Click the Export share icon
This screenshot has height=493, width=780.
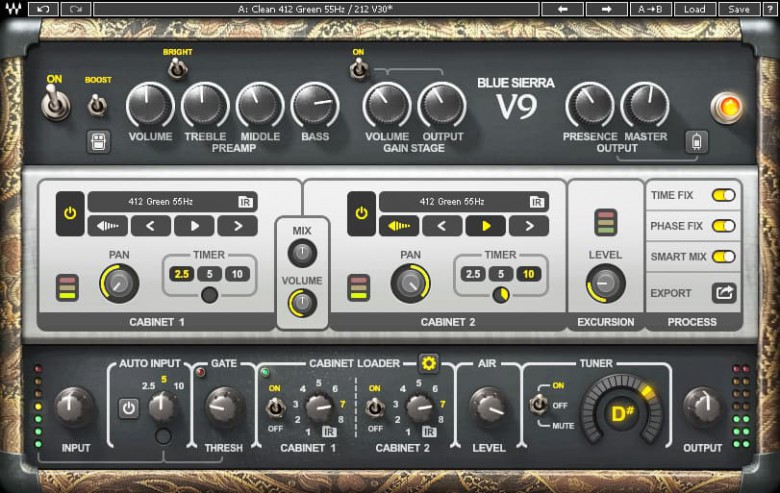coord(724,293)
